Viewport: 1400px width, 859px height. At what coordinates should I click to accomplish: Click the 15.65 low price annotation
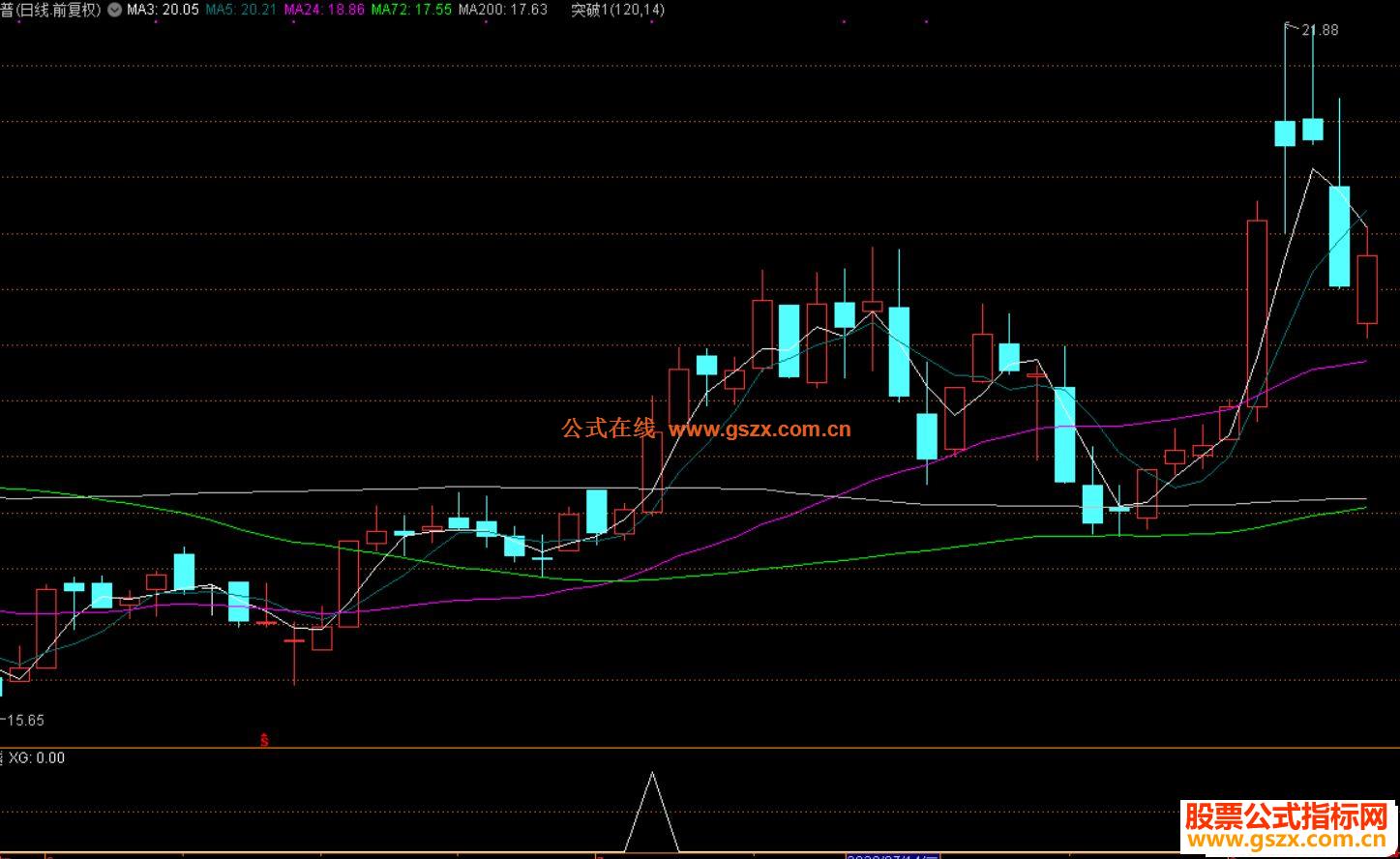coord(26,721)
